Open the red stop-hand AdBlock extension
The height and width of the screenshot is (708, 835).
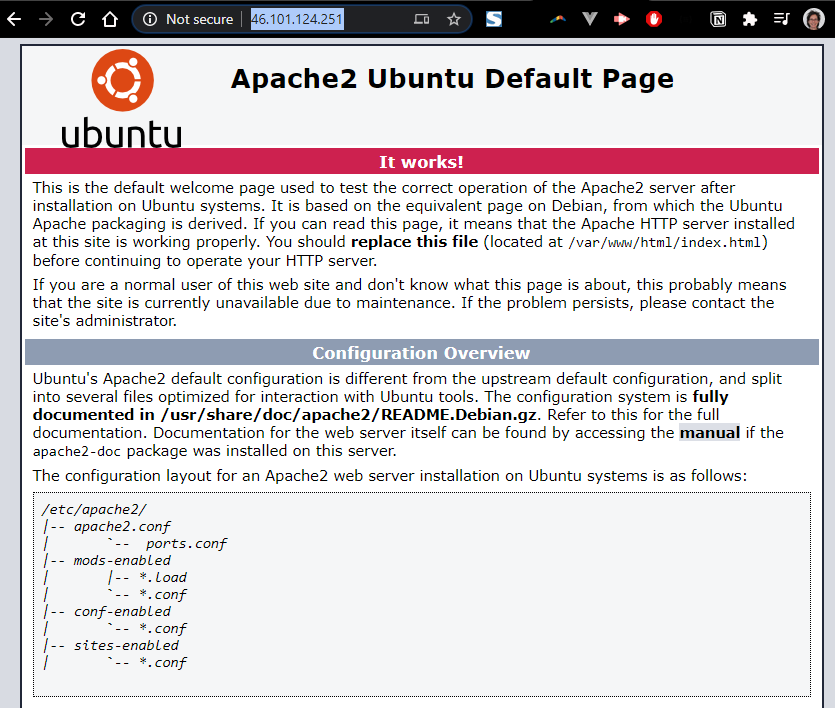click(x=654, y=20)
